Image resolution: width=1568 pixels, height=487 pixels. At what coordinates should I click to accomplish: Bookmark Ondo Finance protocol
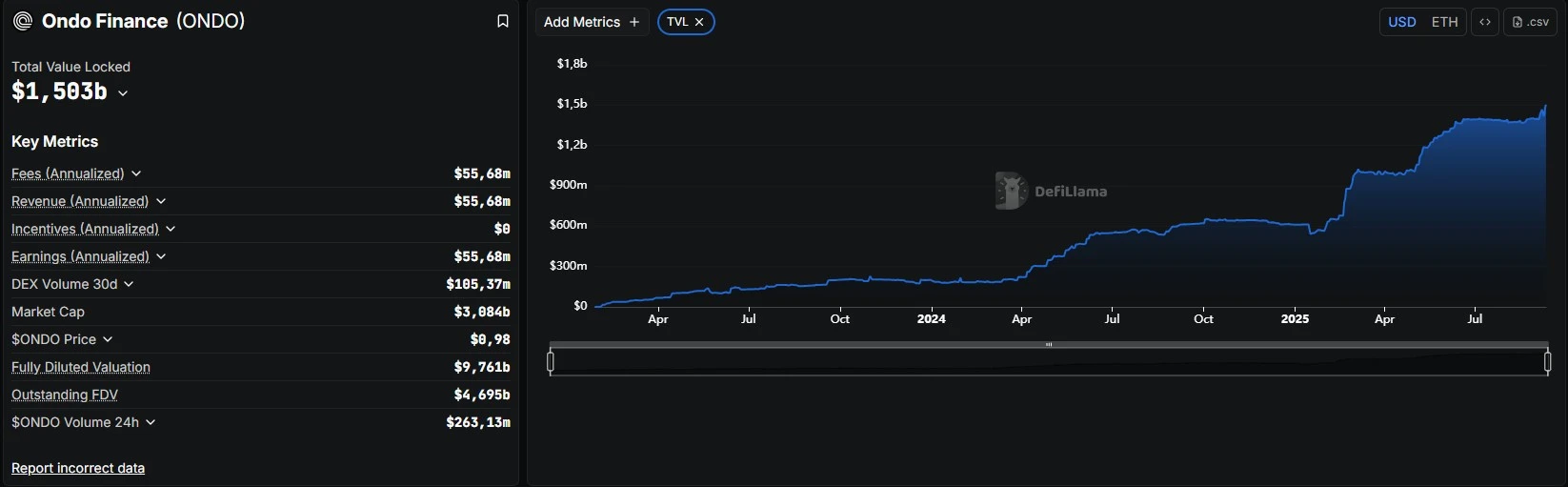(x=503, y=21)
